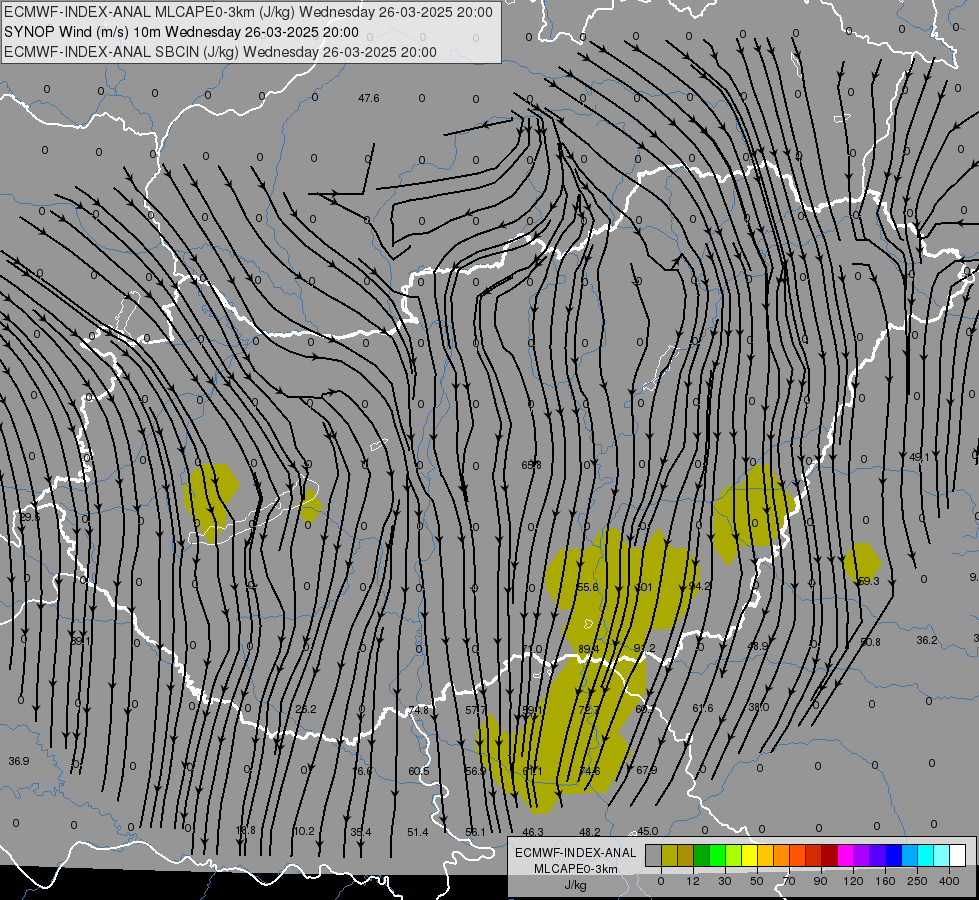Click the 36.2 grid value on map
This screenshot has width=979, height=900.
click(x=927, y=640)
